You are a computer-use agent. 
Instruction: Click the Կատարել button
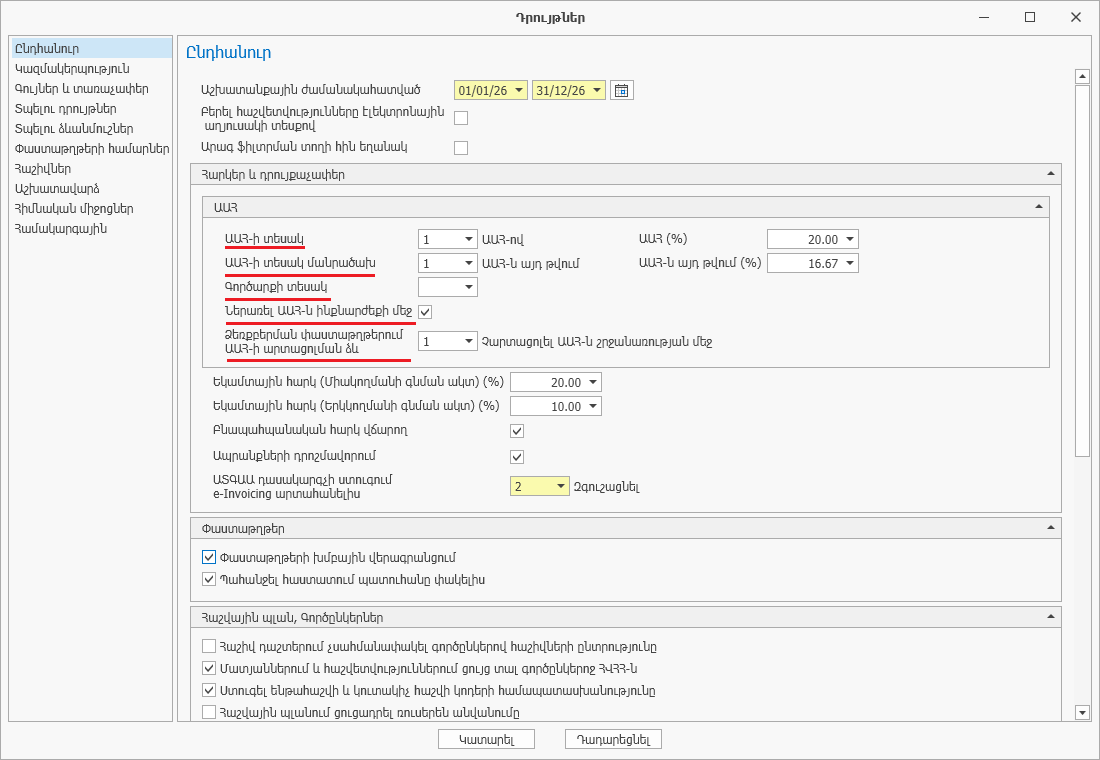[486, 739]
